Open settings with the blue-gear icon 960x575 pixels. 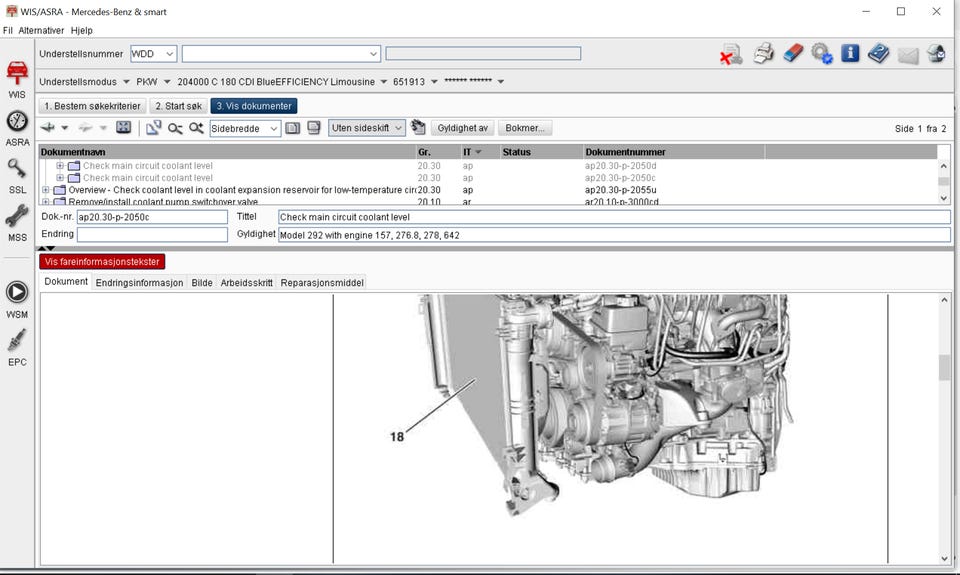[x=822, y=54]
